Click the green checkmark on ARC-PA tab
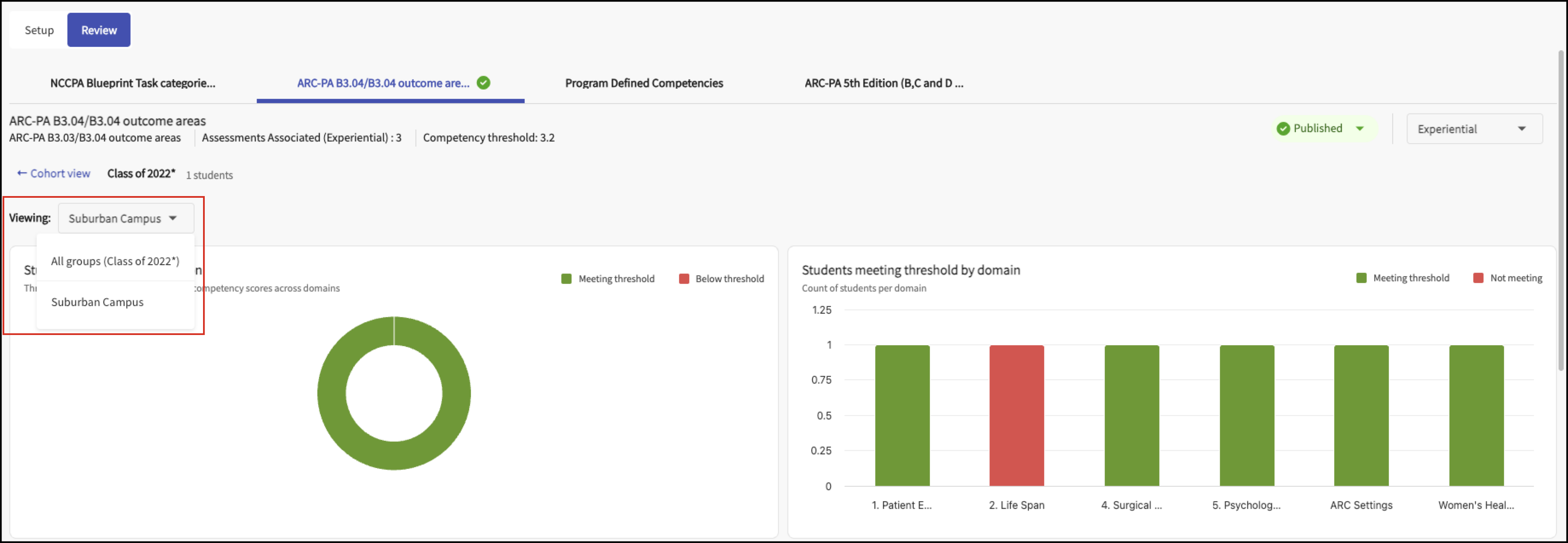The height and width of the screenshot is (543, 1568). pos(483,83)
